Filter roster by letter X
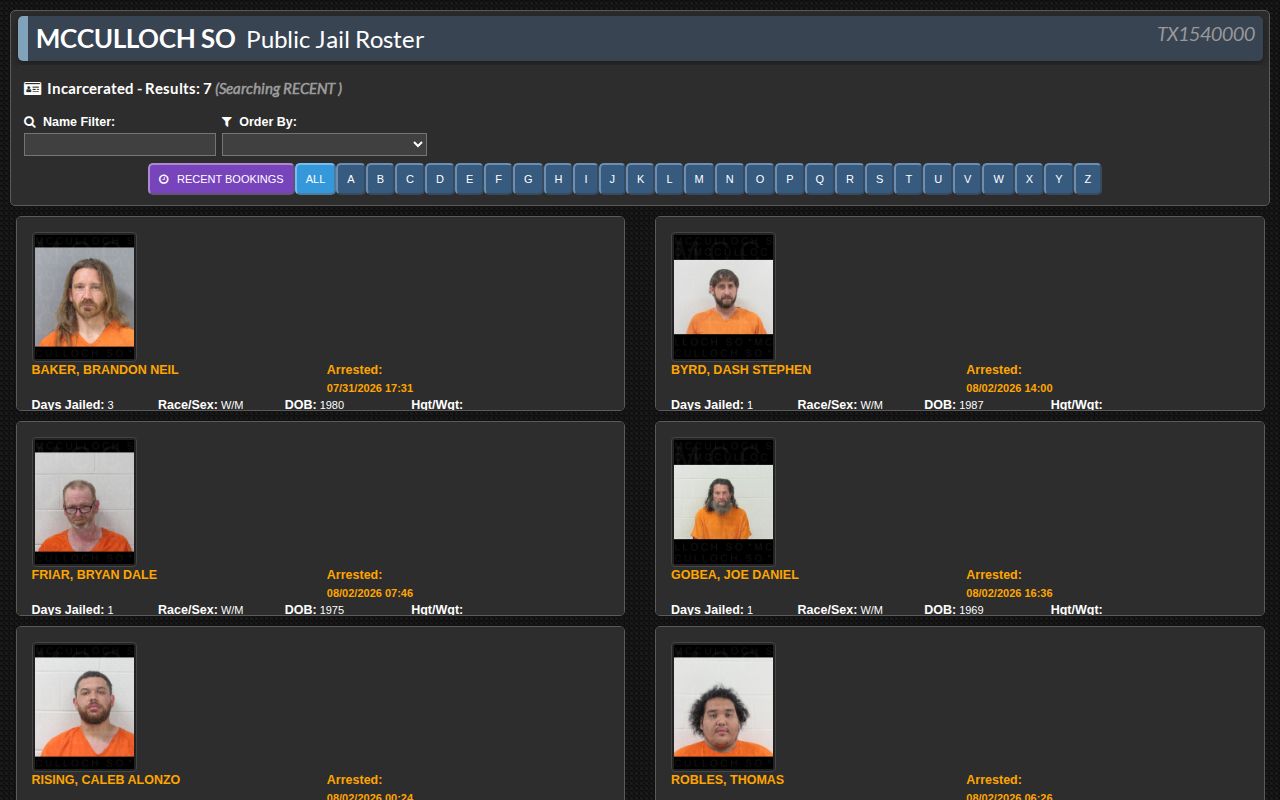 (x=1029, y=179)
